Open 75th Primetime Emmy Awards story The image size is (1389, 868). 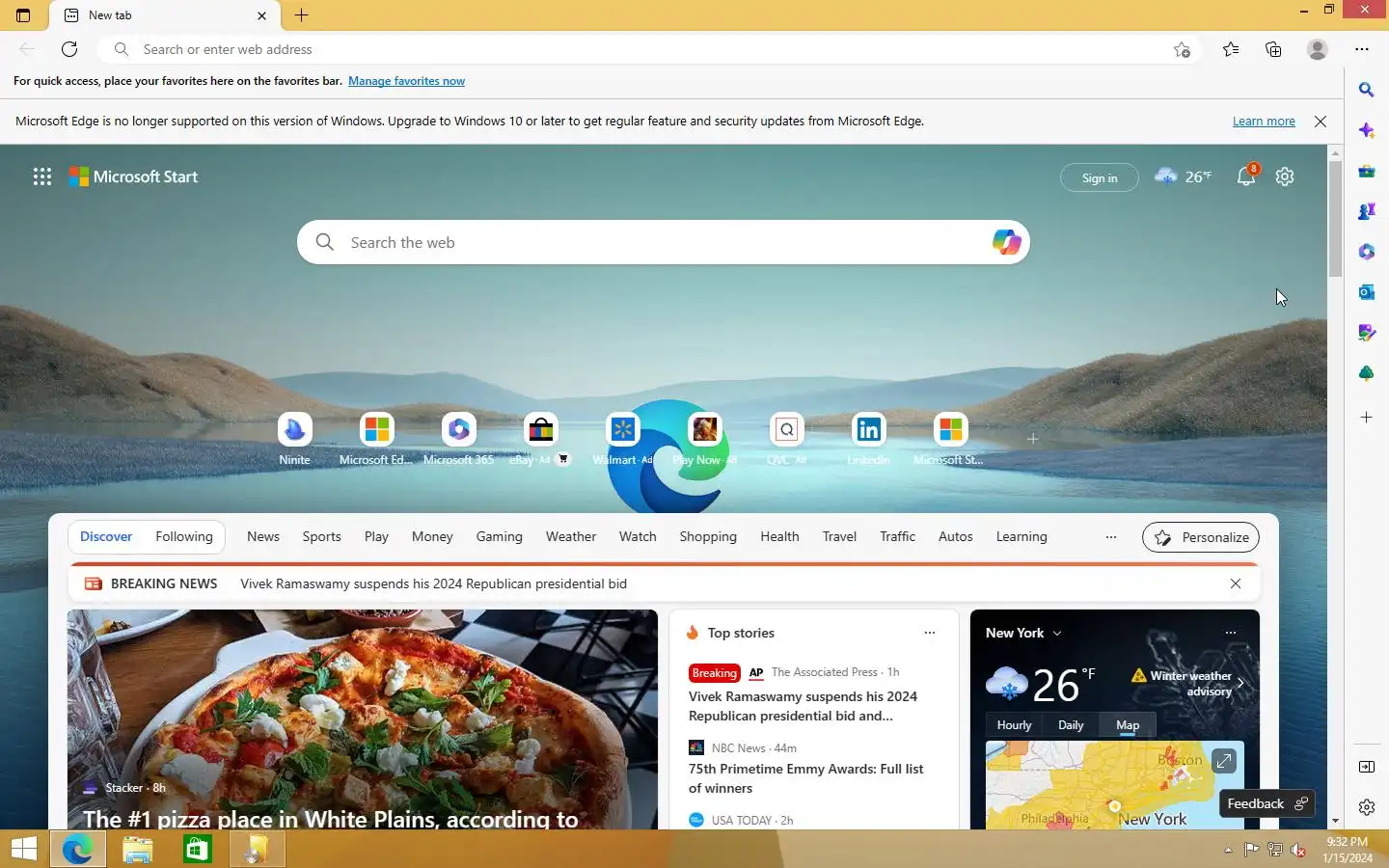click(x=805, y=778)
